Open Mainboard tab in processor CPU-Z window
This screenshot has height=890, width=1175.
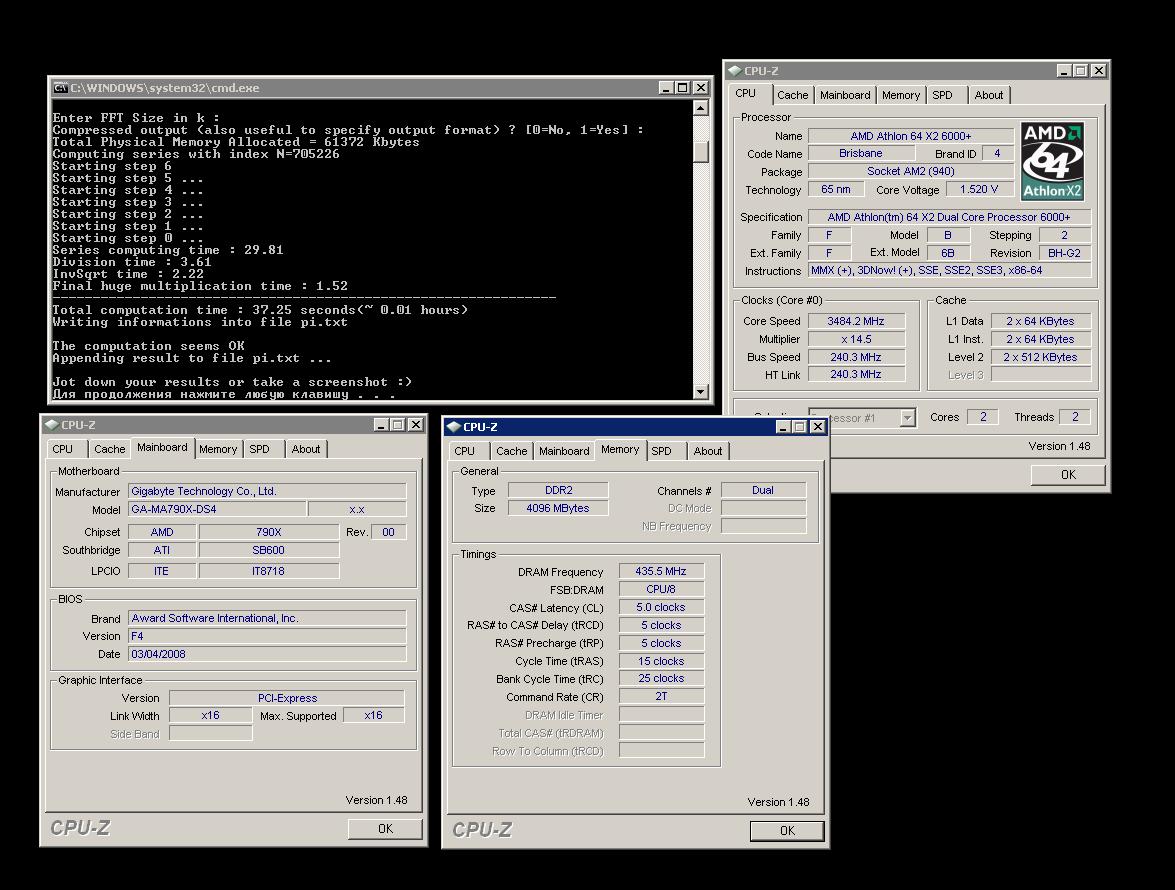point(845,95)
